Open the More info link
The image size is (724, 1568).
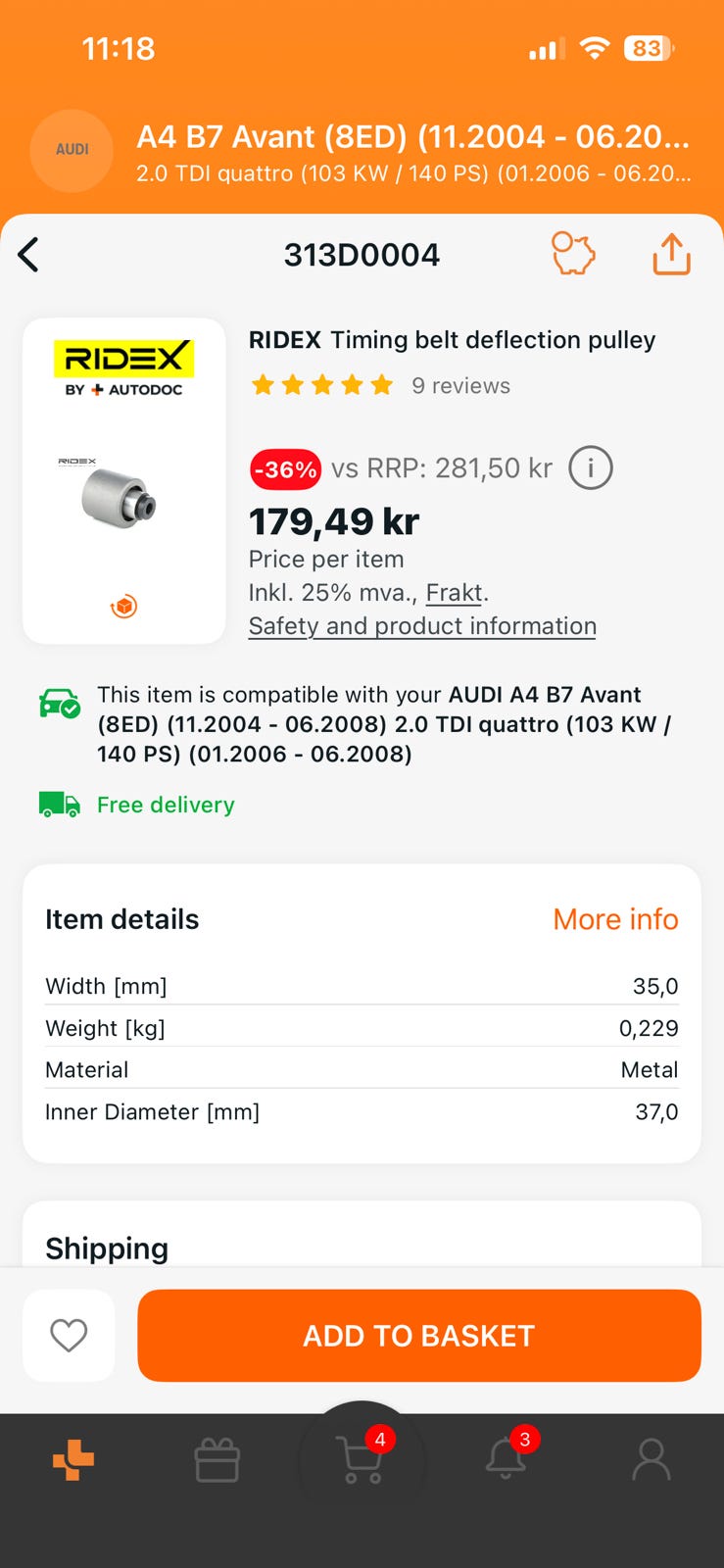pyautogui.click(x=615, y=919)
